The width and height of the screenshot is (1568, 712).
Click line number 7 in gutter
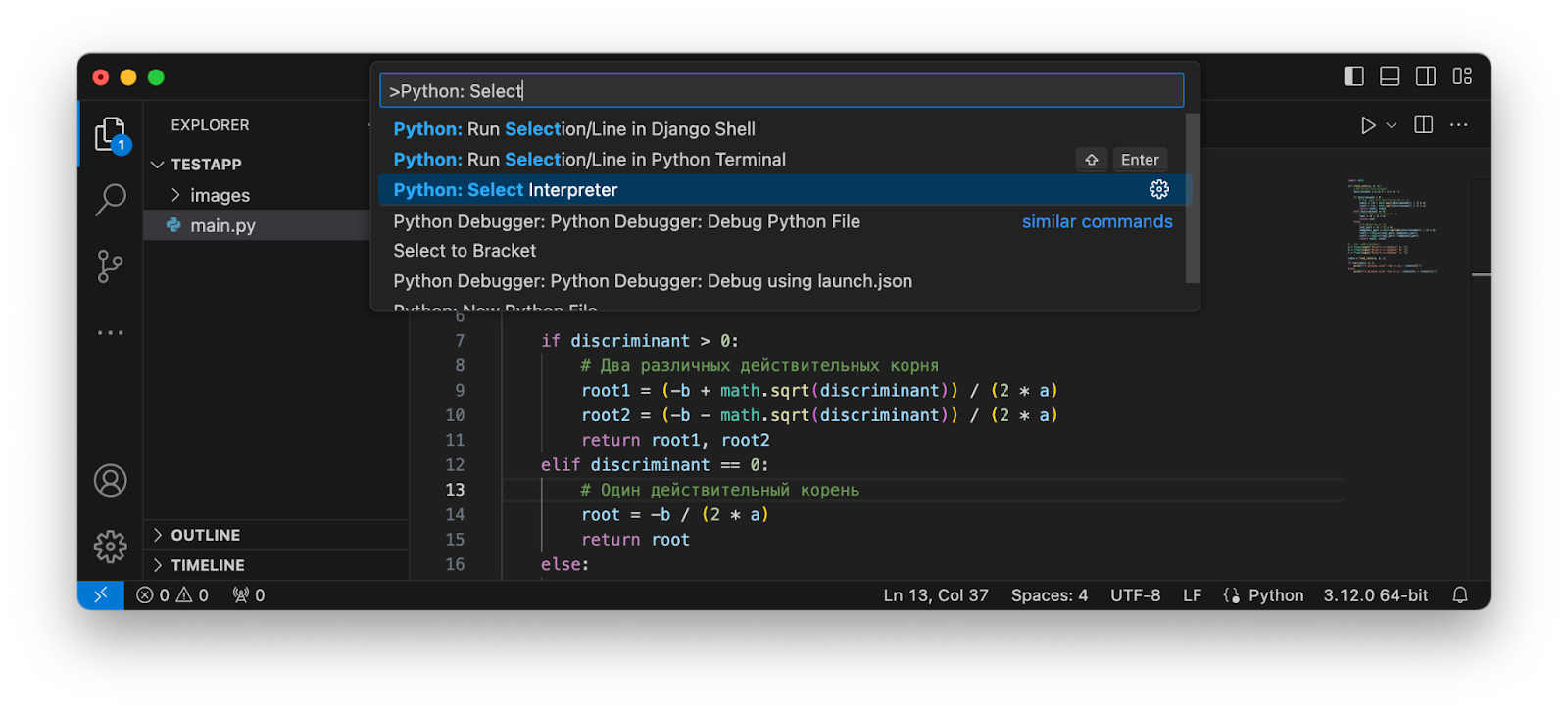[x=460, y=341]
